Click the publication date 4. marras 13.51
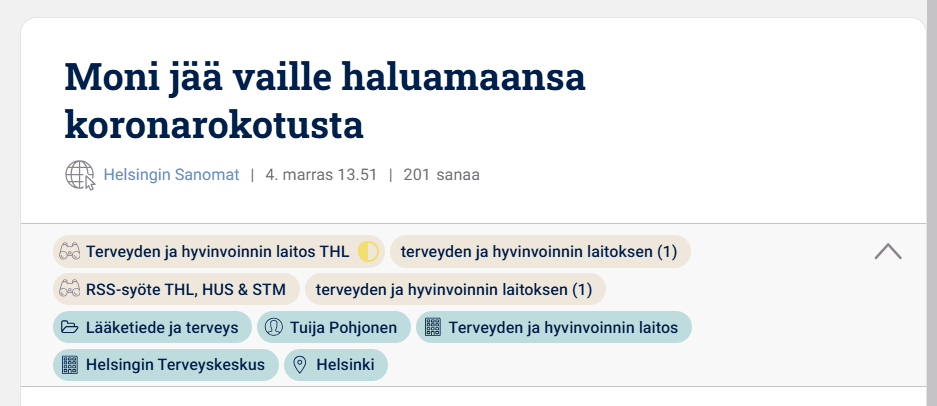Image resolution: width=937 pixels, height=406 pixels. pos(321,175)
